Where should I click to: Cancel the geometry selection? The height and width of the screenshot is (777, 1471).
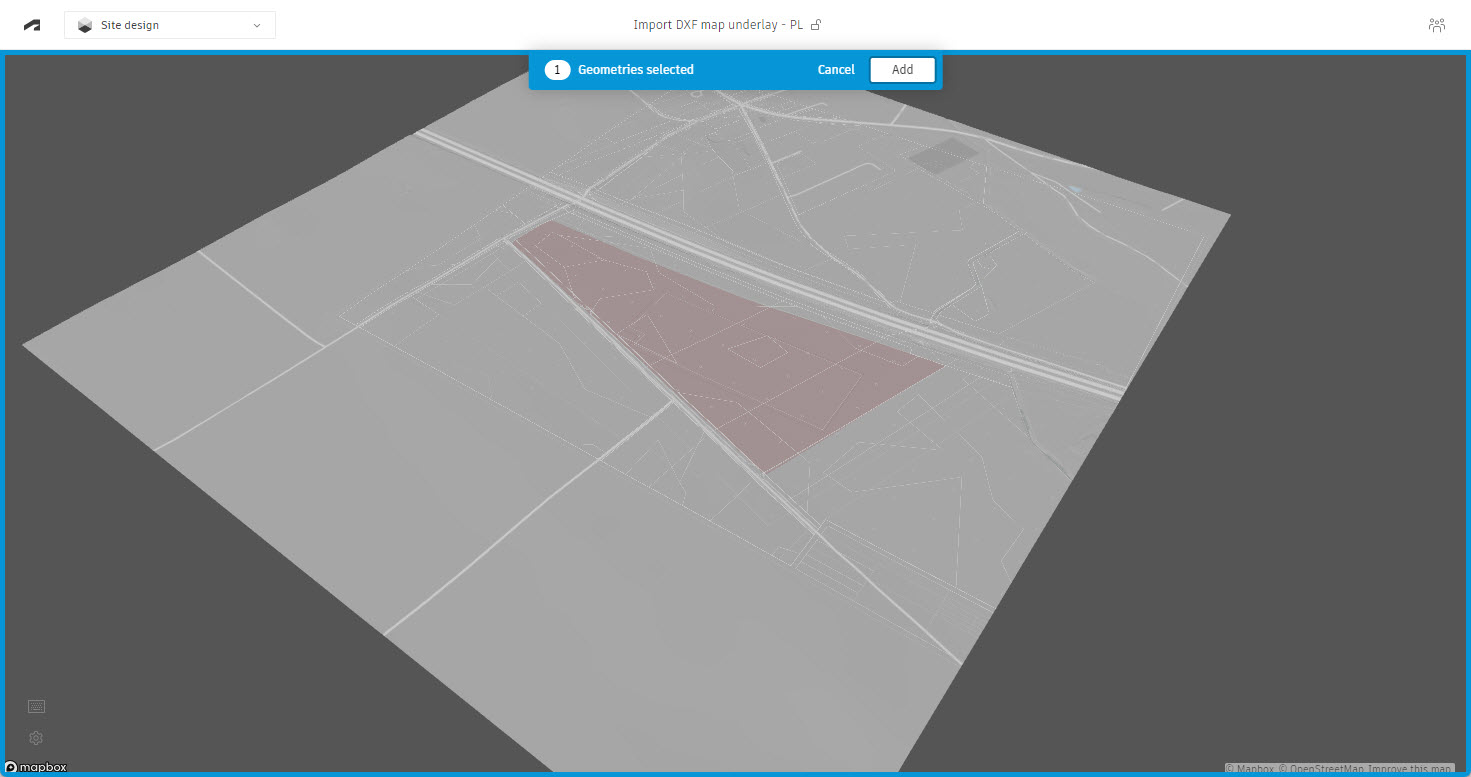(836, 70)
